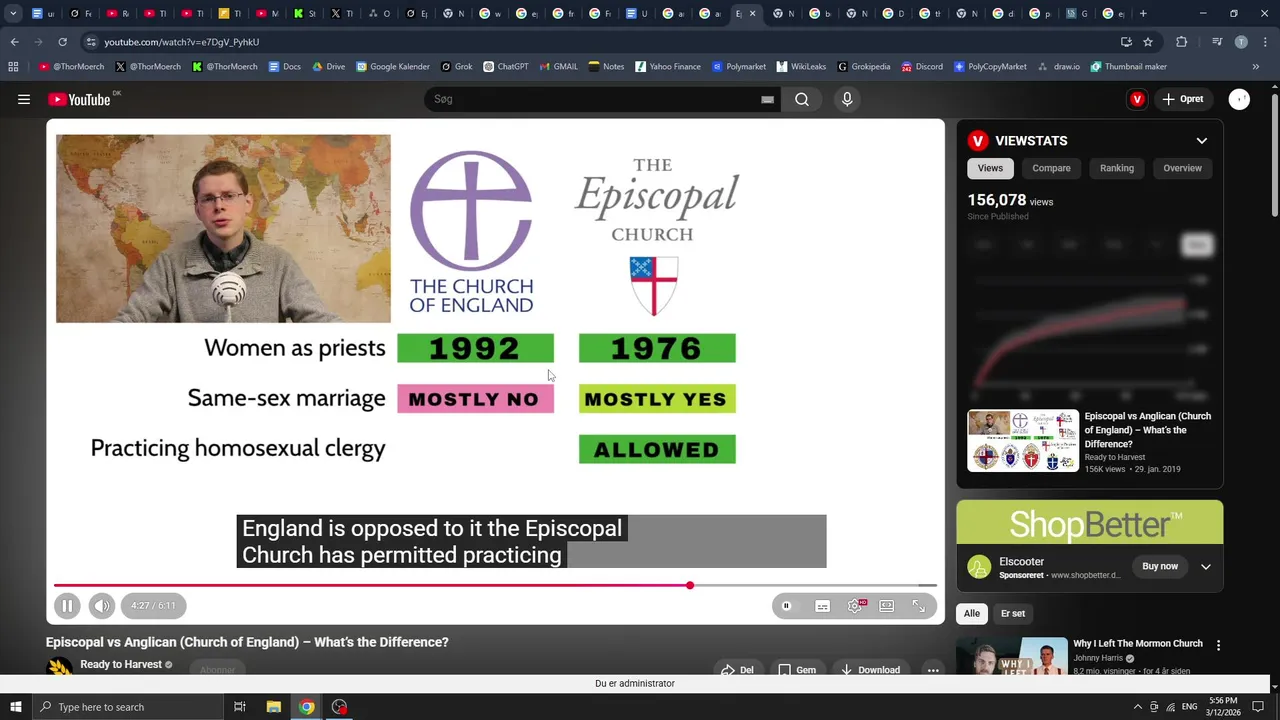Screen dimensions: 1280x720
Task: Start voice search with microphone icon
Action: pyautogui.click(x=847, y=99)
